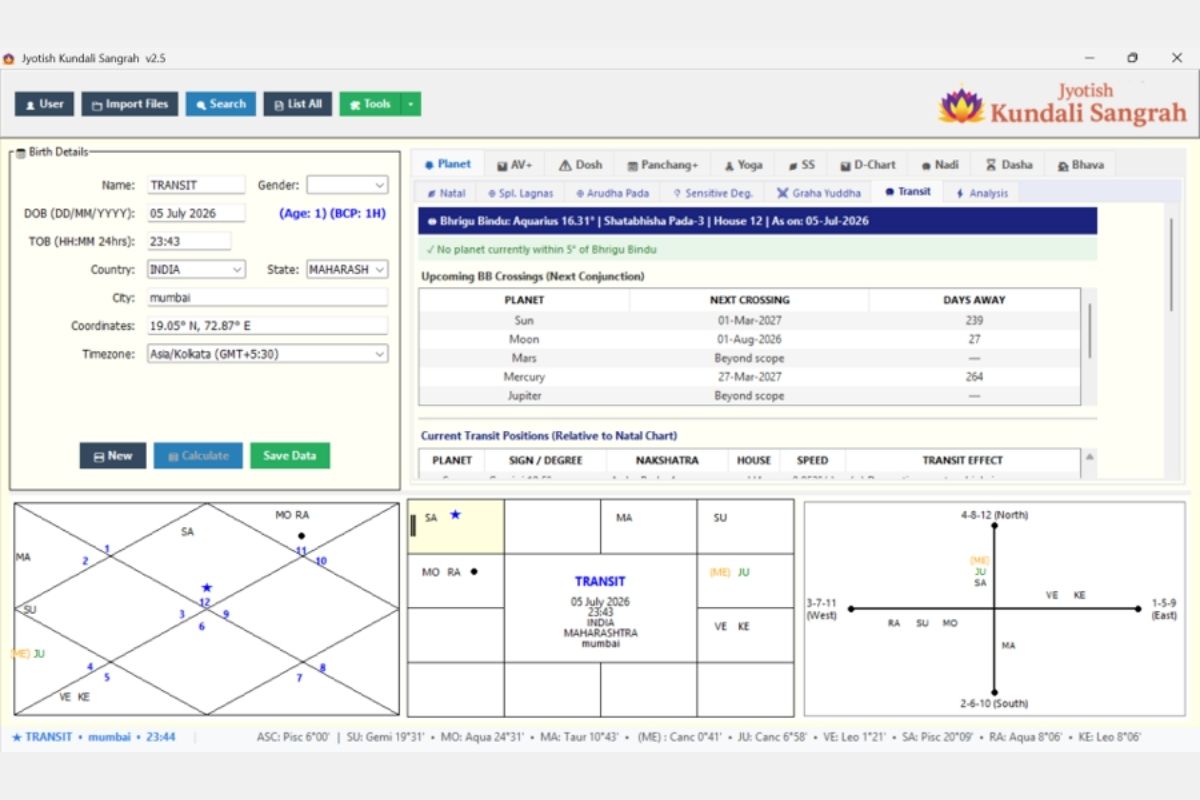The image size is (1200, 800).
Task: Click into the City input field
Action: pyautogui.click(x=267, y=298)
